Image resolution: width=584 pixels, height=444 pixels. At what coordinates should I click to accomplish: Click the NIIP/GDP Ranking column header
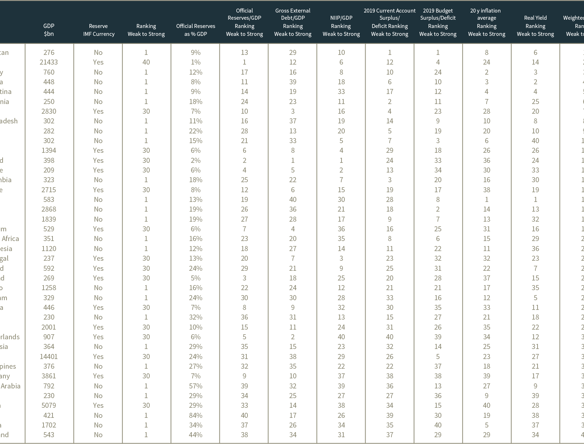click(x=341, y=26)
